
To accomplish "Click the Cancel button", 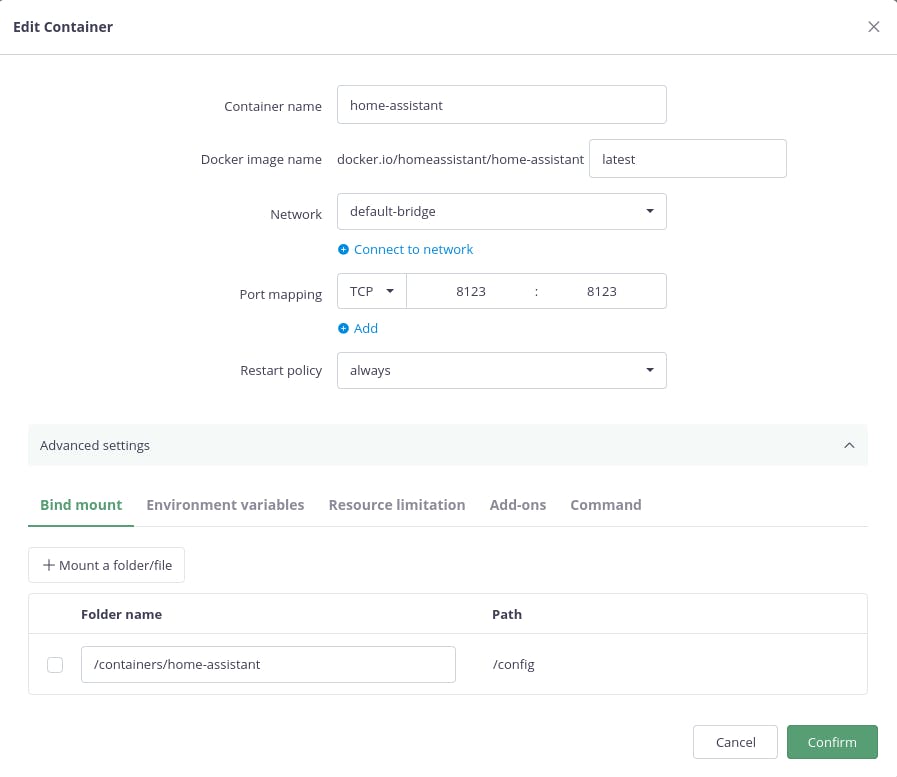I will point(735,742).
